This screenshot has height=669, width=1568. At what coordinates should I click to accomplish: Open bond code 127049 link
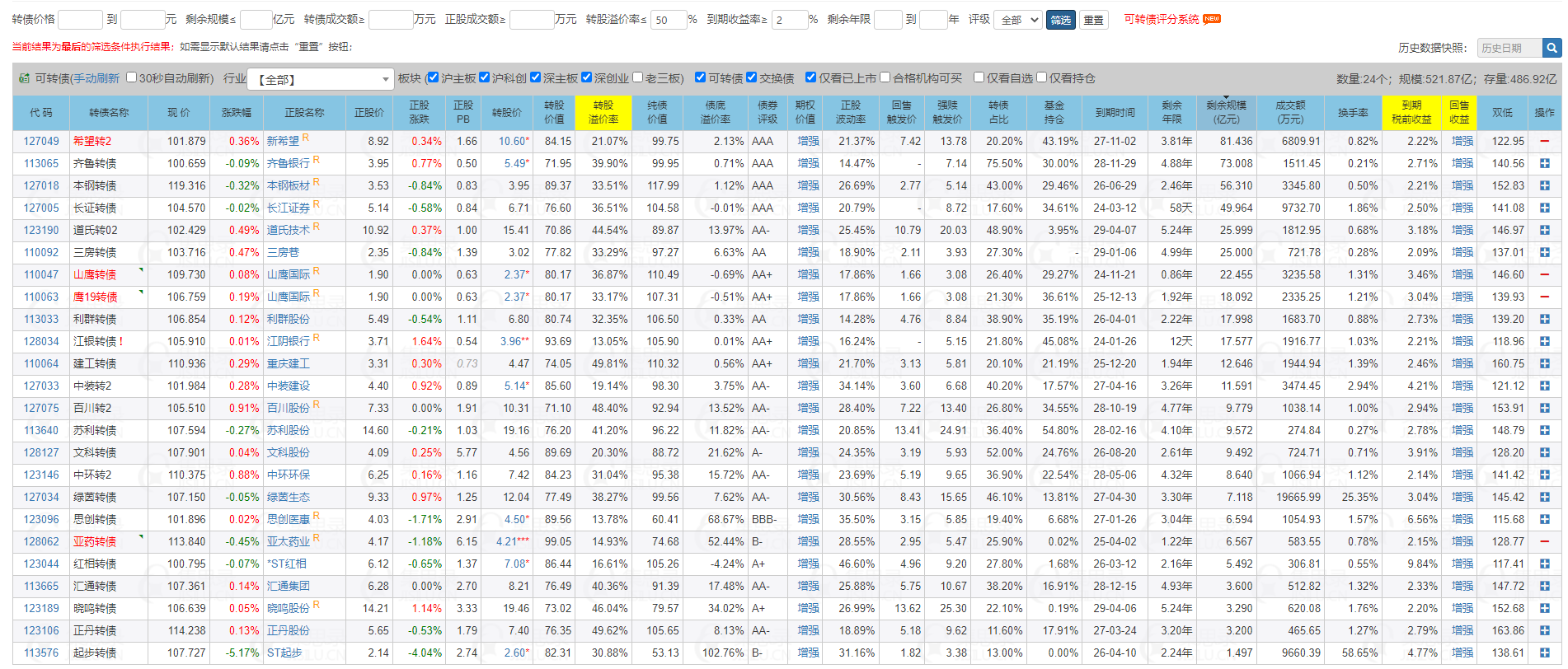point(41,142)
